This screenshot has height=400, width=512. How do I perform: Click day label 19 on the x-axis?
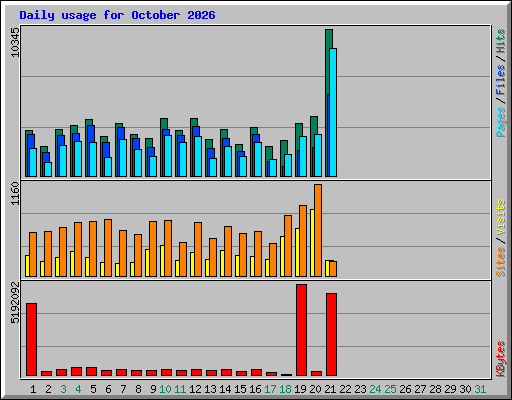(x=300, y=389)
